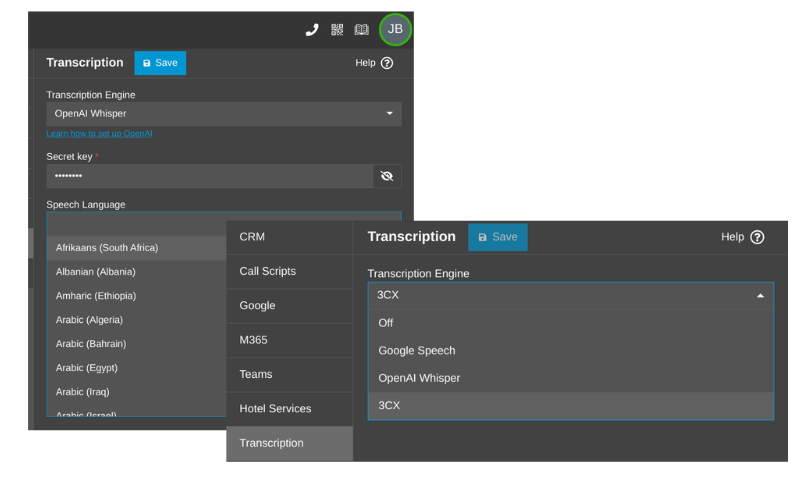Viewport: 800px width, 478px height.
Task: Click Help icon in the front Transcription panel
Action: pos(757,237)
